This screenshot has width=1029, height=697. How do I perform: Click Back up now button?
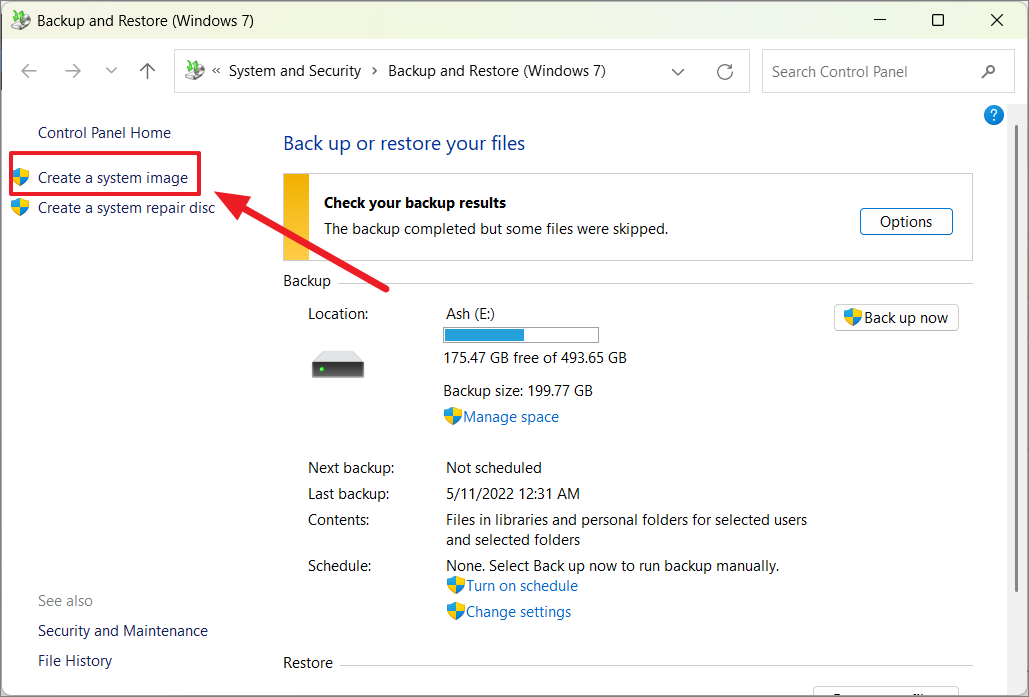point(896,318)
